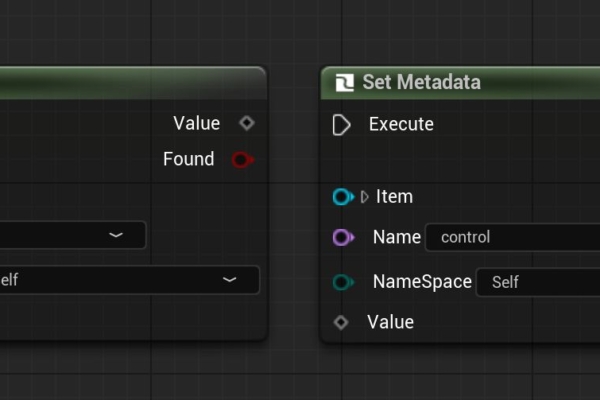
Task: Click the Found label on the left node
Action: [x=189, y=159]
